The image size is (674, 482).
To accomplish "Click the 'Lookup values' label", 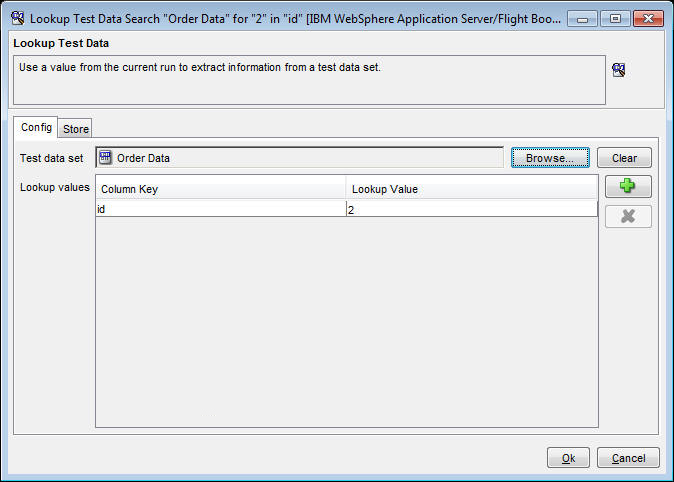I will pyautogui.click(x=55, y=187).
